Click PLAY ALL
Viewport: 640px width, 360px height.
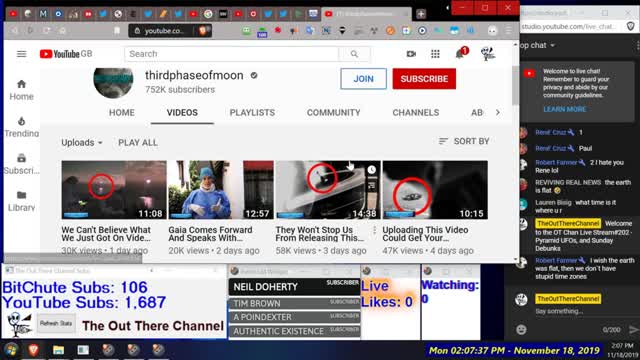pos(138,142)
